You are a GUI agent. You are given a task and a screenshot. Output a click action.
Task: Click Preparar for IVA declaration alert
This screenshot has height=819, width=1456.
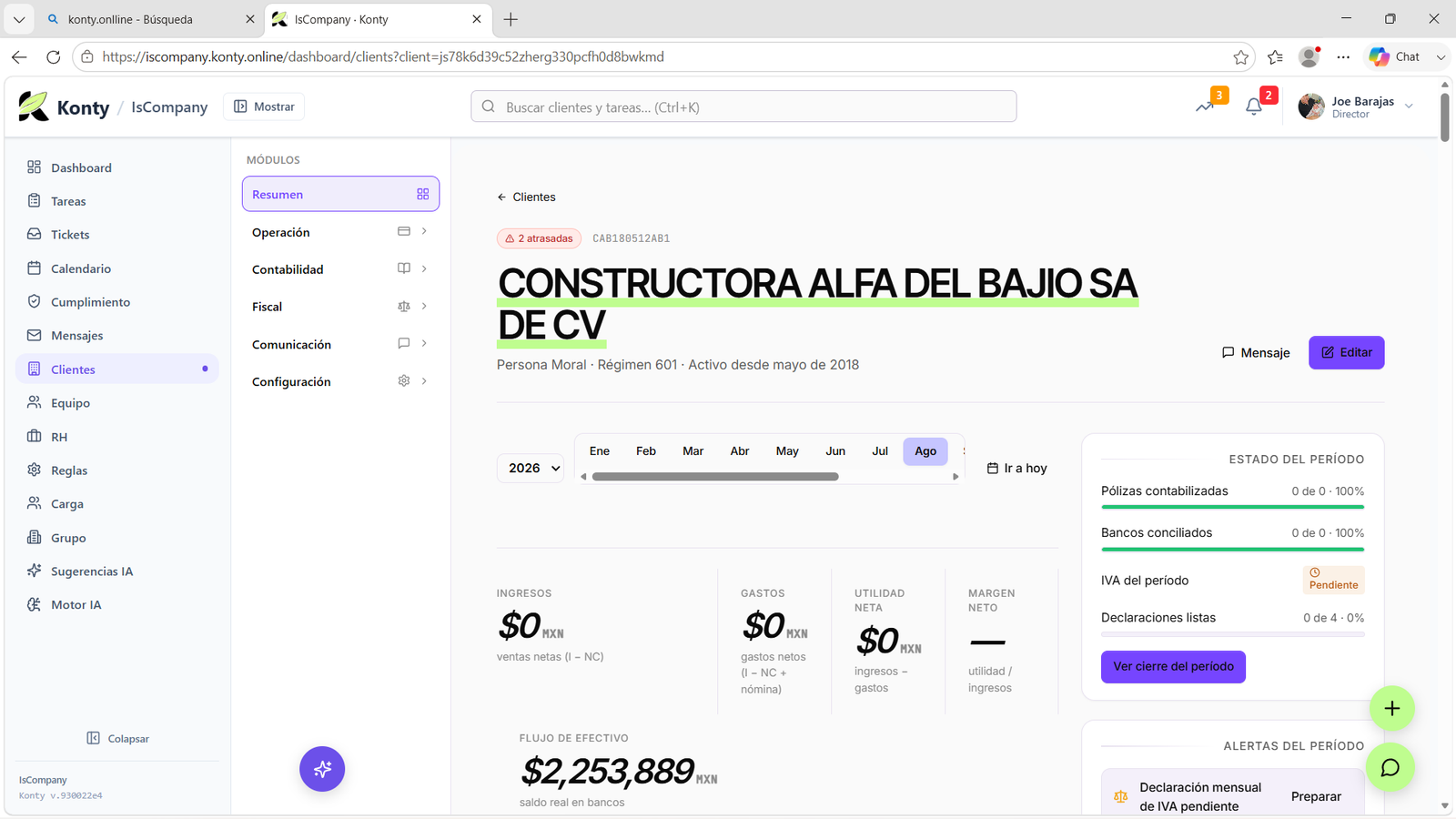(x=1316, y=796)
